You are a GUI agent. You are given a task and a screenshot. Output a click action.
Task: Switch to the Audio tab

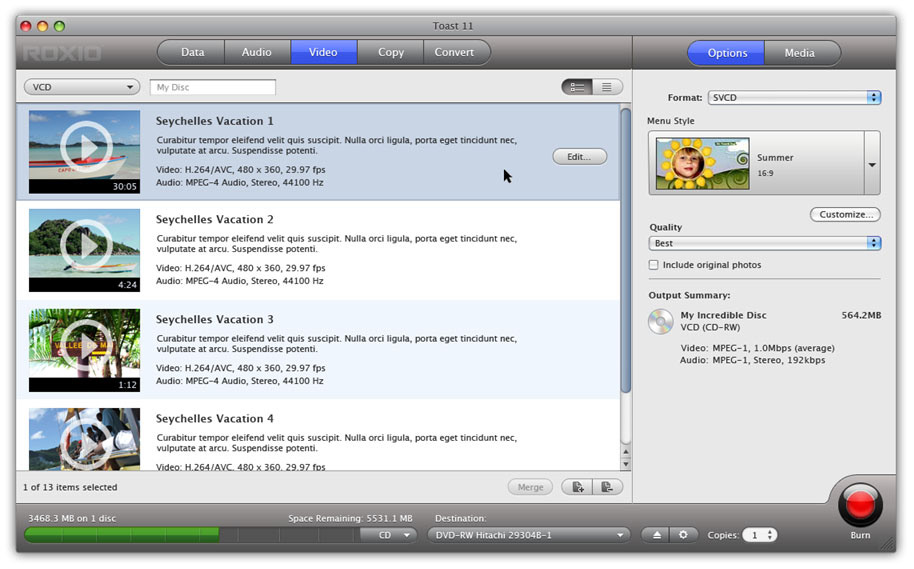tap(257, 52)
